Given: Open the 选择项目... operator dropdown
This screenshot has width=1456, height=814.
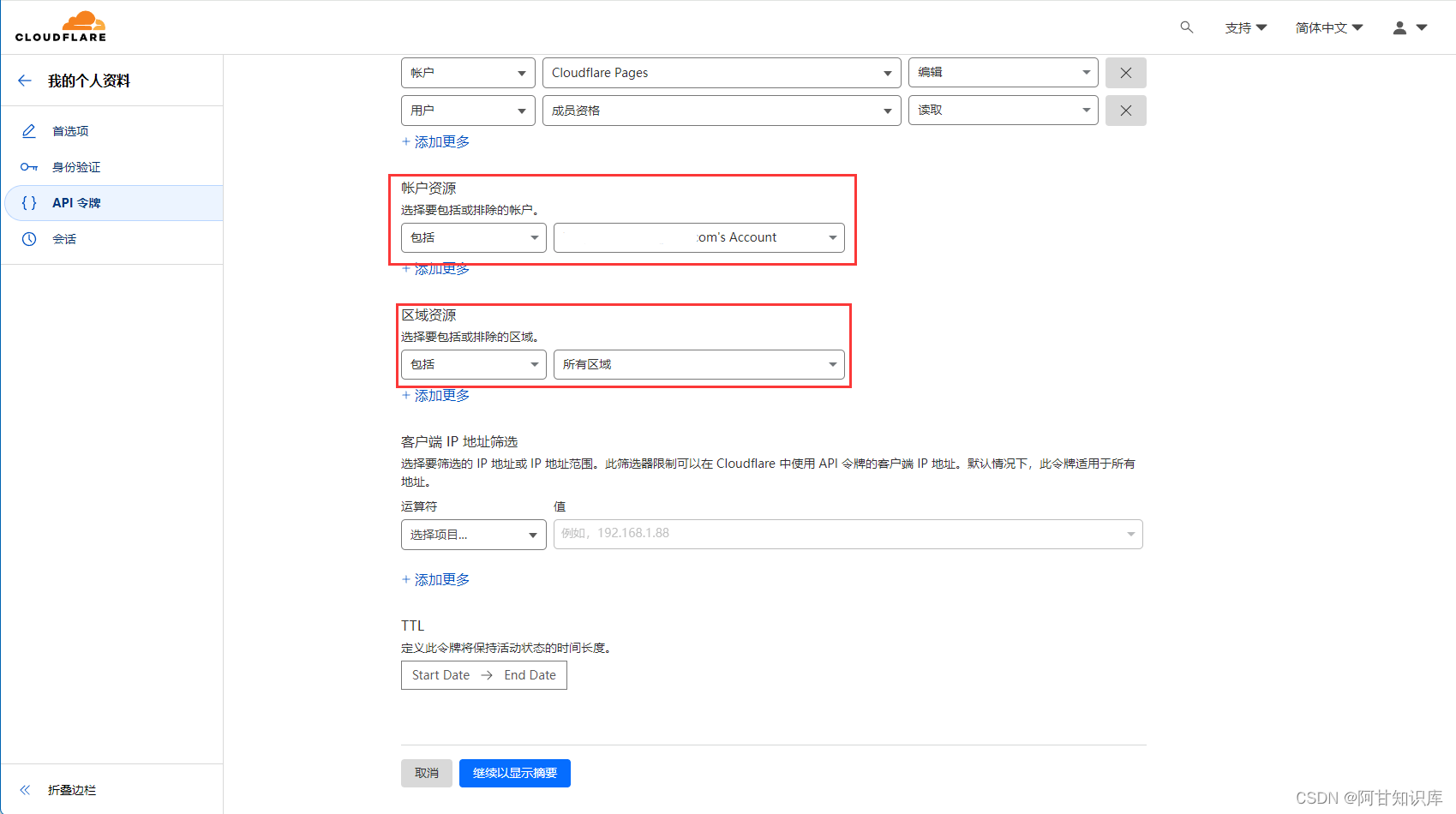Looking at the screenshot, I should coord(474,535).
